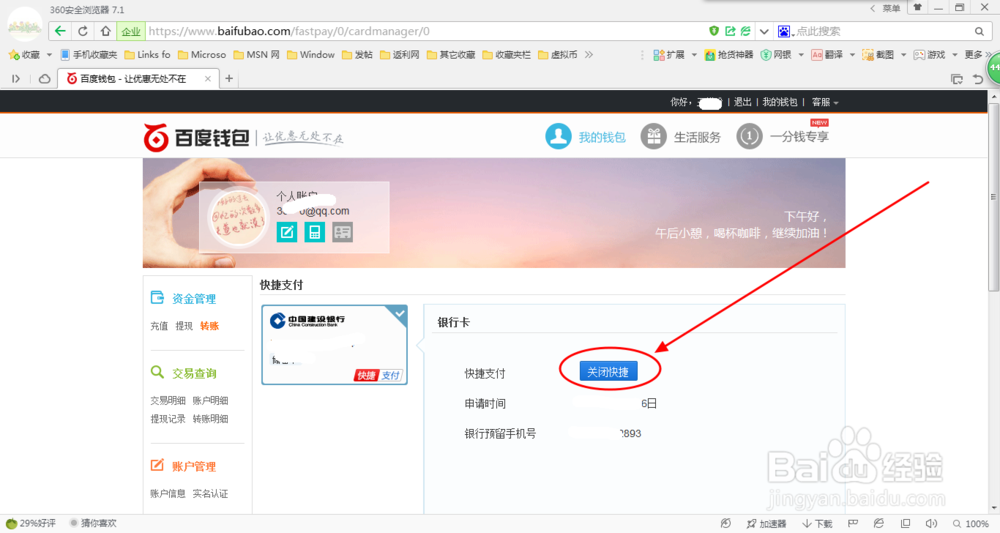Open tab list icon at tab bar right
Viewport: 1000px width, 533px height.
point(957,79)
